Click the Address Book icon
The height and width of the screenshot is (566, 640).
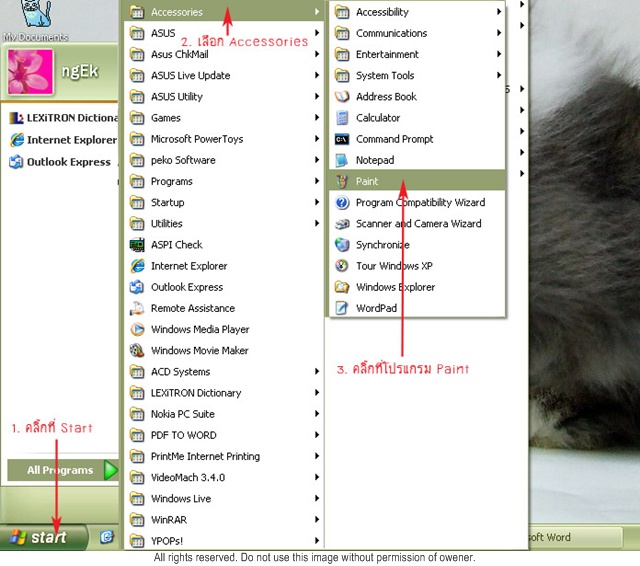[x=342, y=96]
